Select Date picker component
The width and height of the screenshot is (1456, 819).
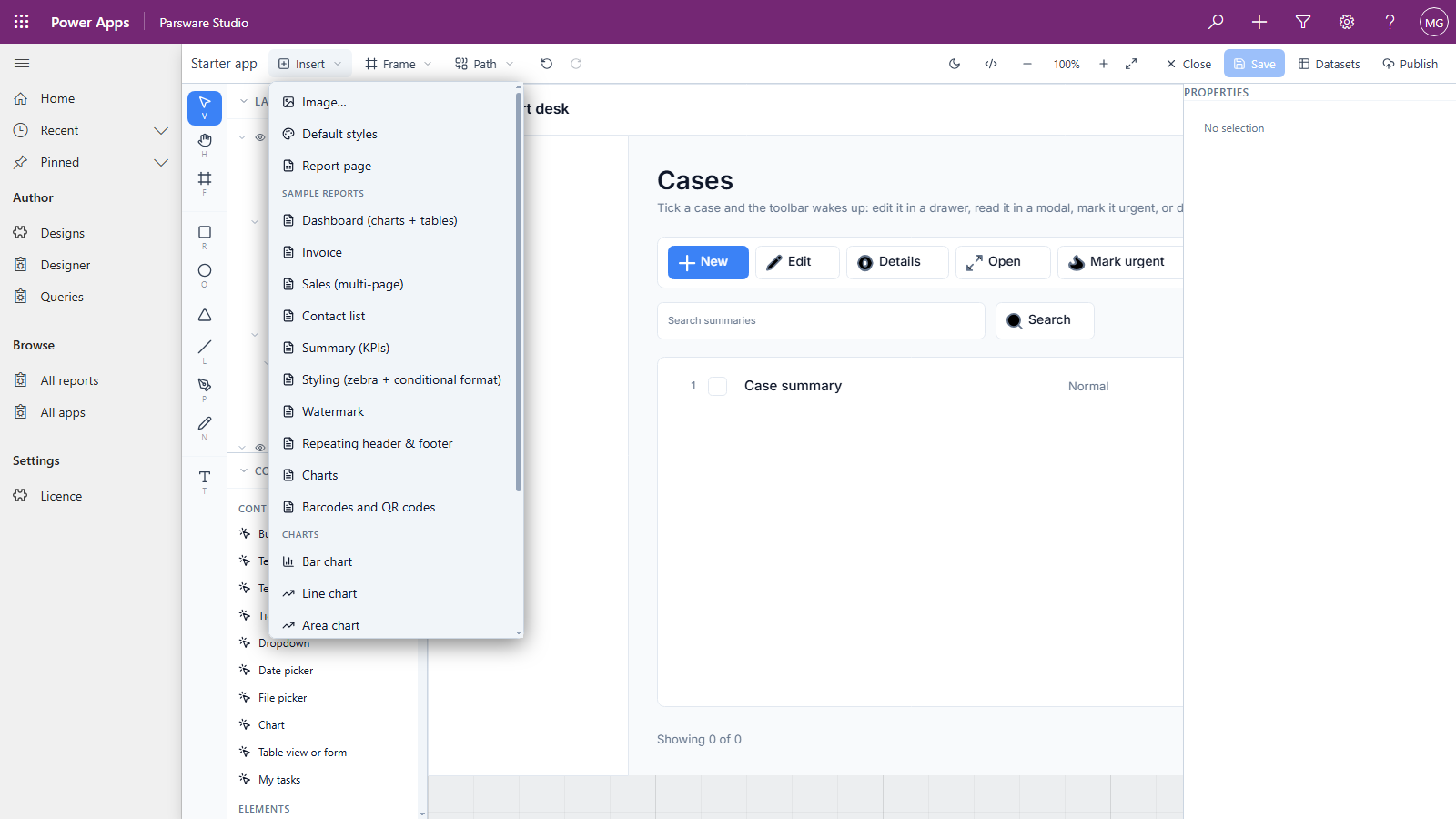[286, 671]
